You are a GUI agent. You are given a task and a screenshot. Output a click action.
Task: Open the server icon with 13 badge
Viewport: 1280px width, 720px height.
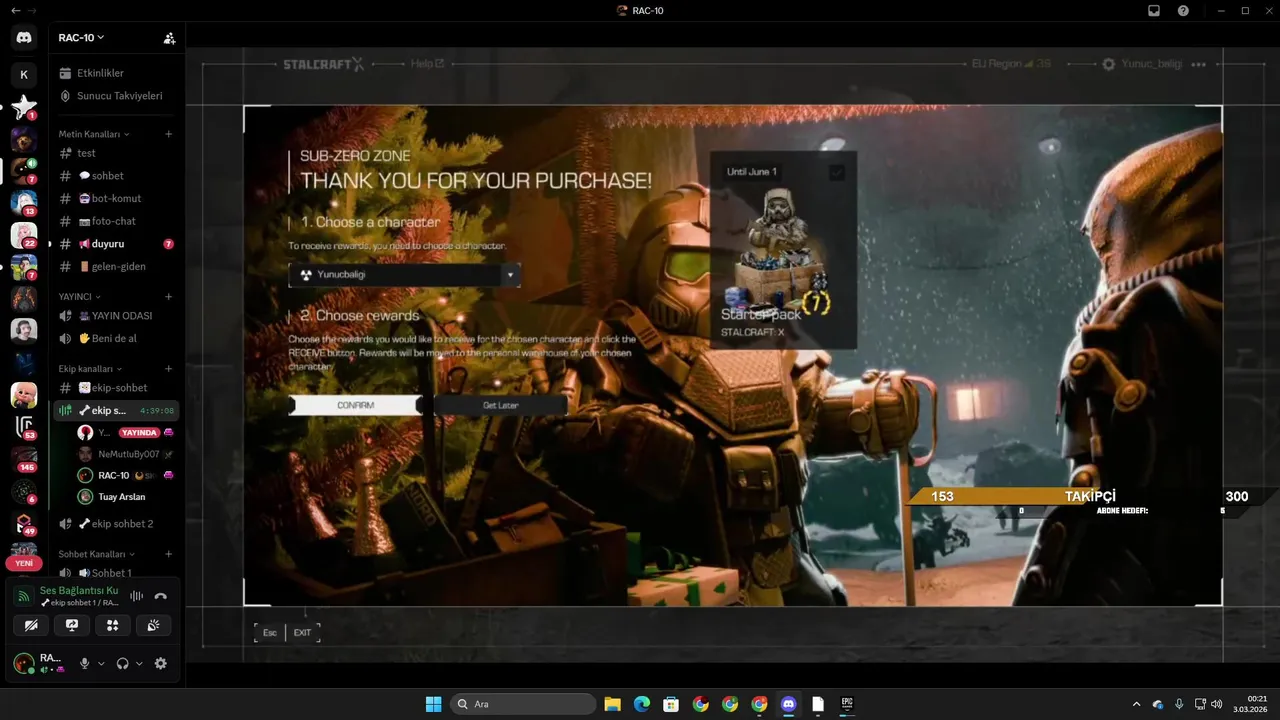click(x=24, y=203)
